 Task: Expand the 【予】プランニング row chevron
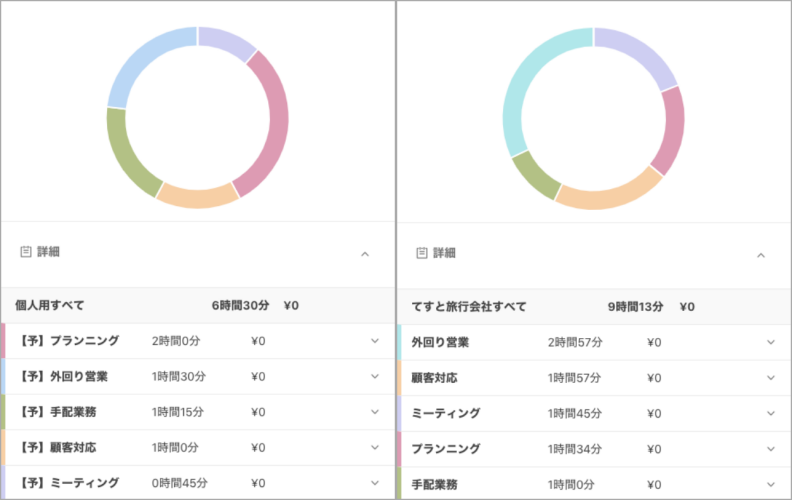pos(375,341)
